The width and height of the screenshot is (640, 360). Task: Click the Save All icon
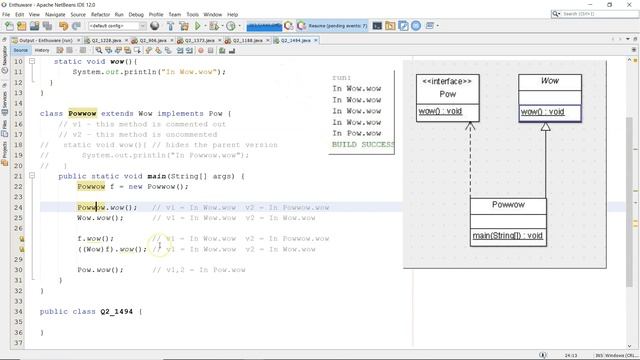[x=47, y=26]
